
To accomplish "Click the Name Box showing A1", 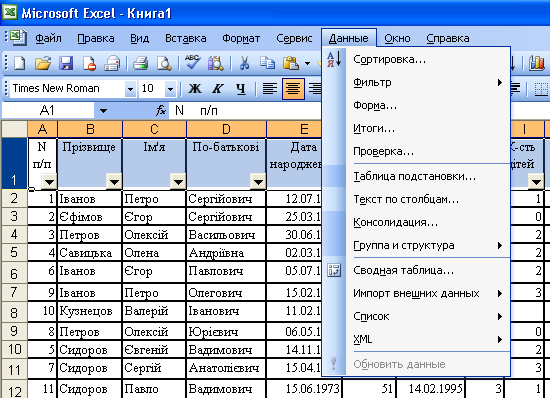I will (x=48, y=110).
